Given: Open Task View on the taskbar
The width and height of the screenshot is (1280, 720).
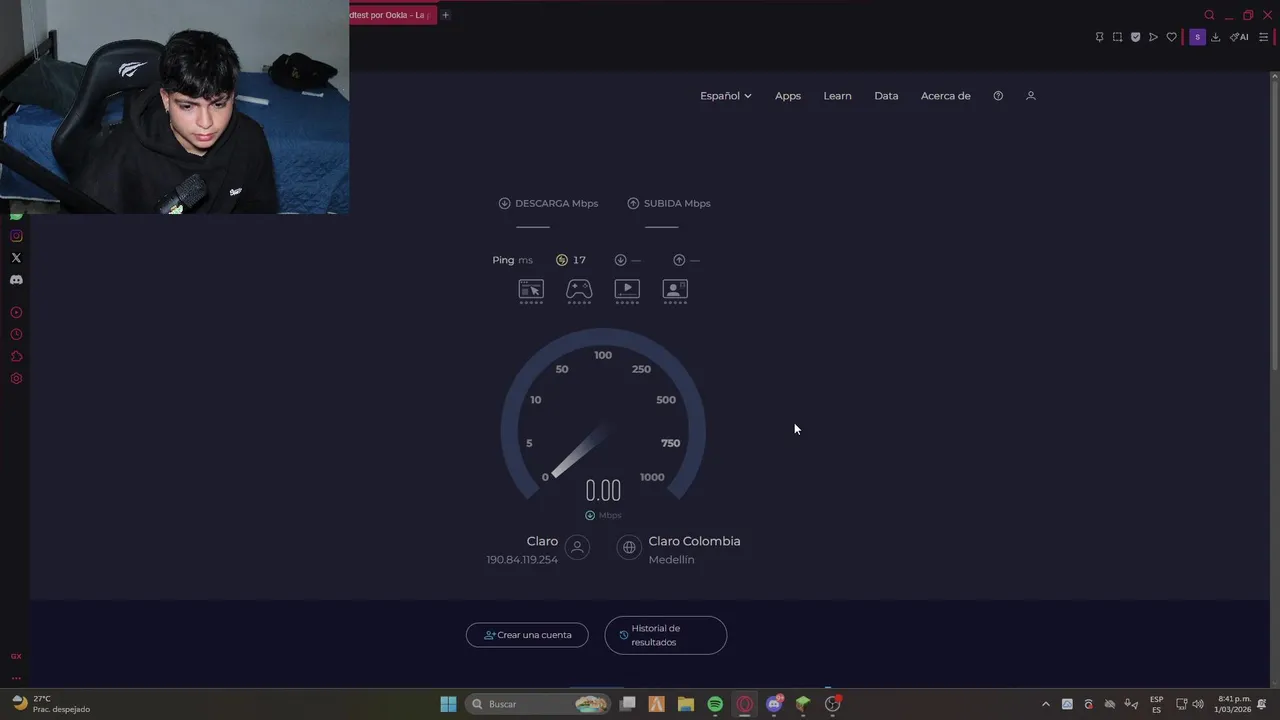Looking at the screenshot, I should pos(628,704).
